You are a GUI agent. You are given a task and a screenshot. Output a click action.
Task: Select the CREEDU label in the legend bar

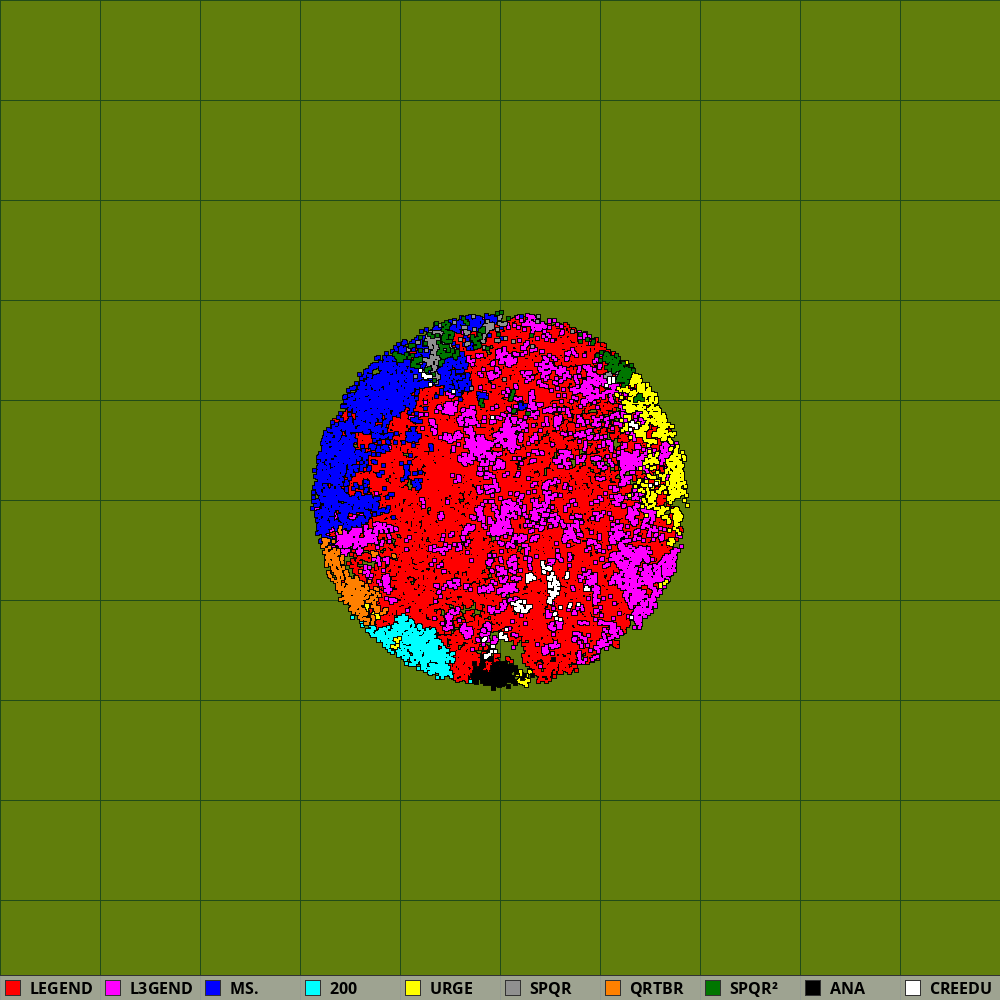coord(960,989)
